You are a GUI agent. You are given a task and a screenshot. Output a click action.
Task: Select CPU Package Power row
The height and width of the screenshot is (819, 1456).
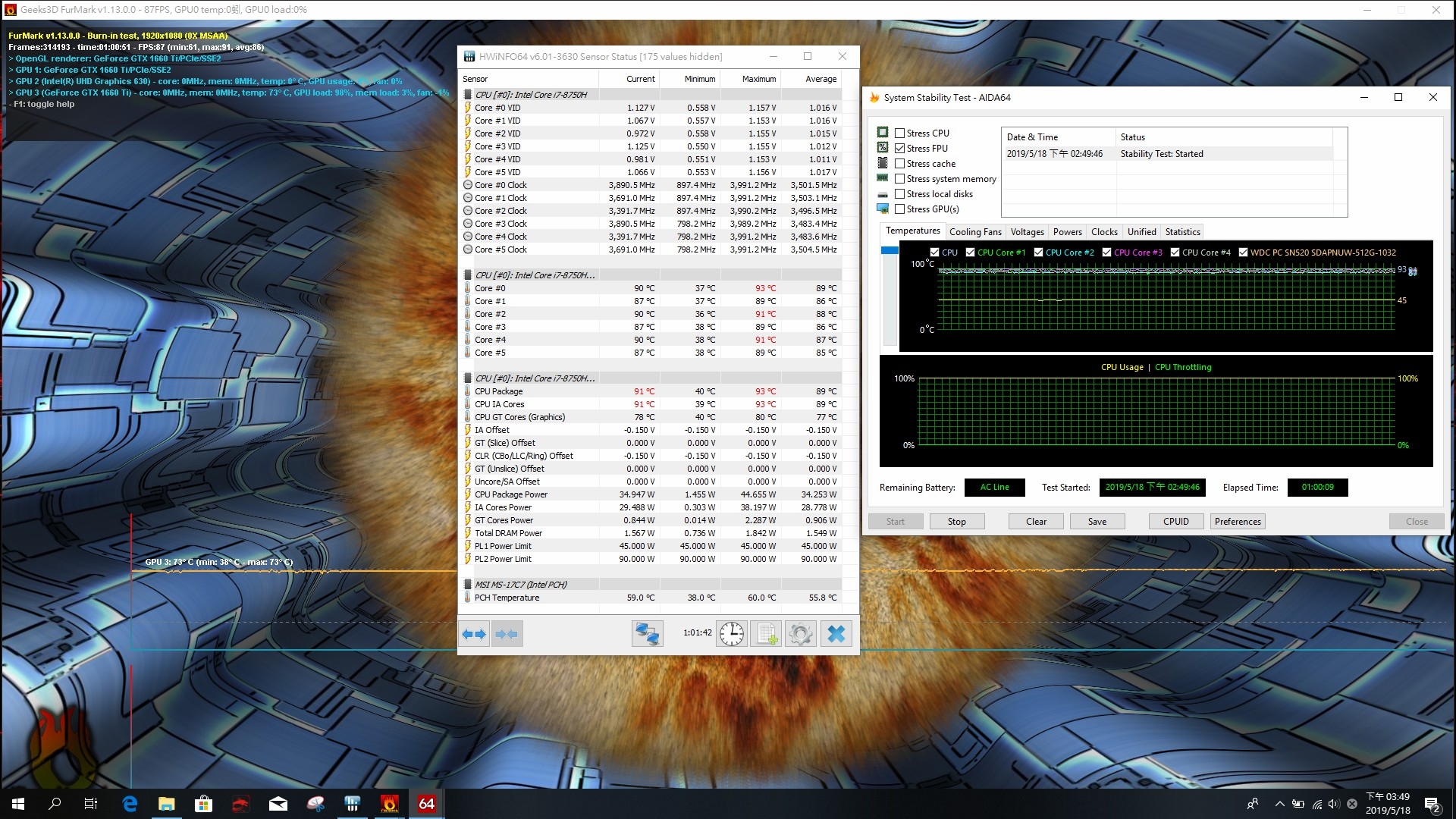pos(651,494)
